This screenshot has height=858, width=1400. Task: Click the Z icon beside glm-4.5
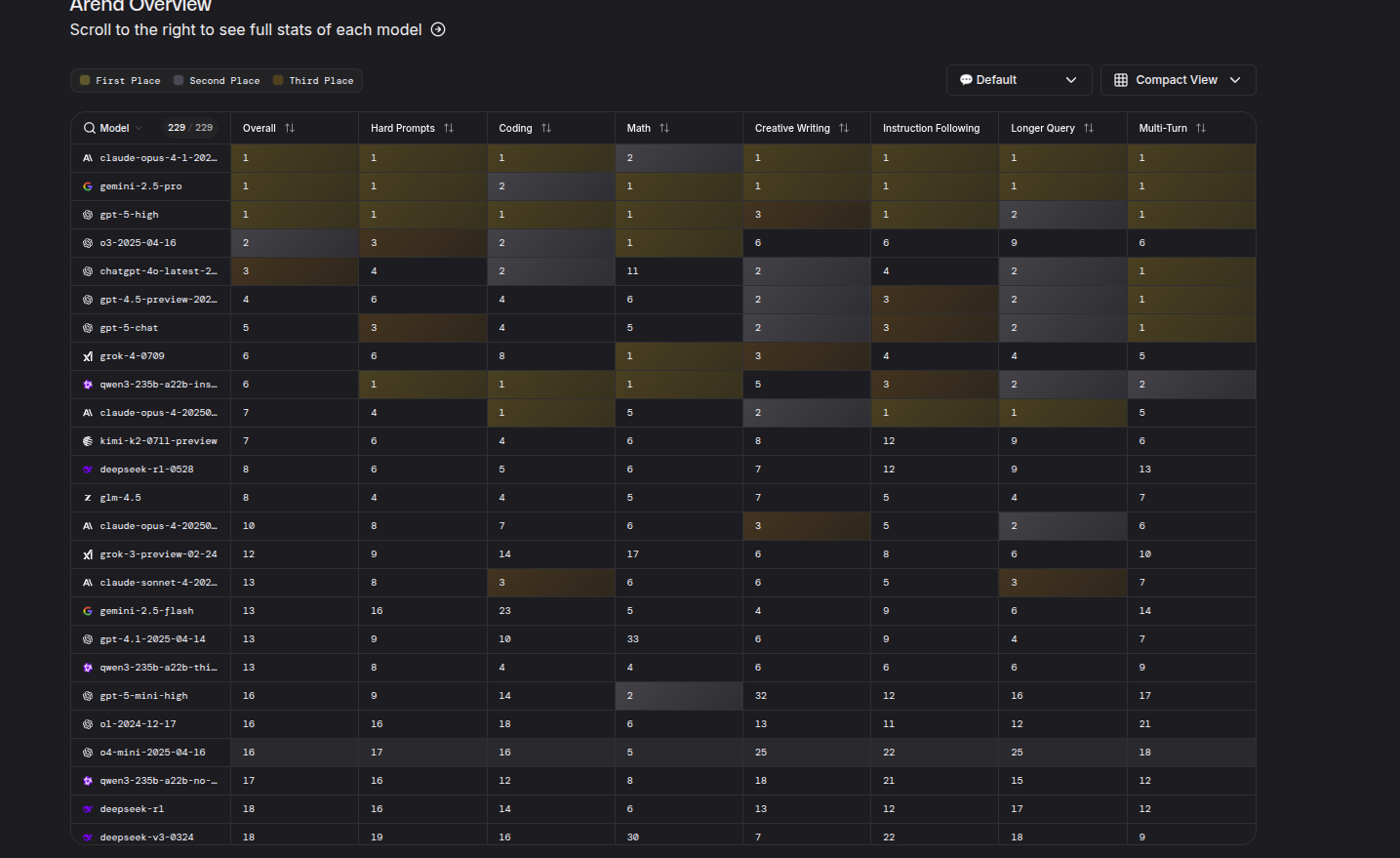click(88, 498)
